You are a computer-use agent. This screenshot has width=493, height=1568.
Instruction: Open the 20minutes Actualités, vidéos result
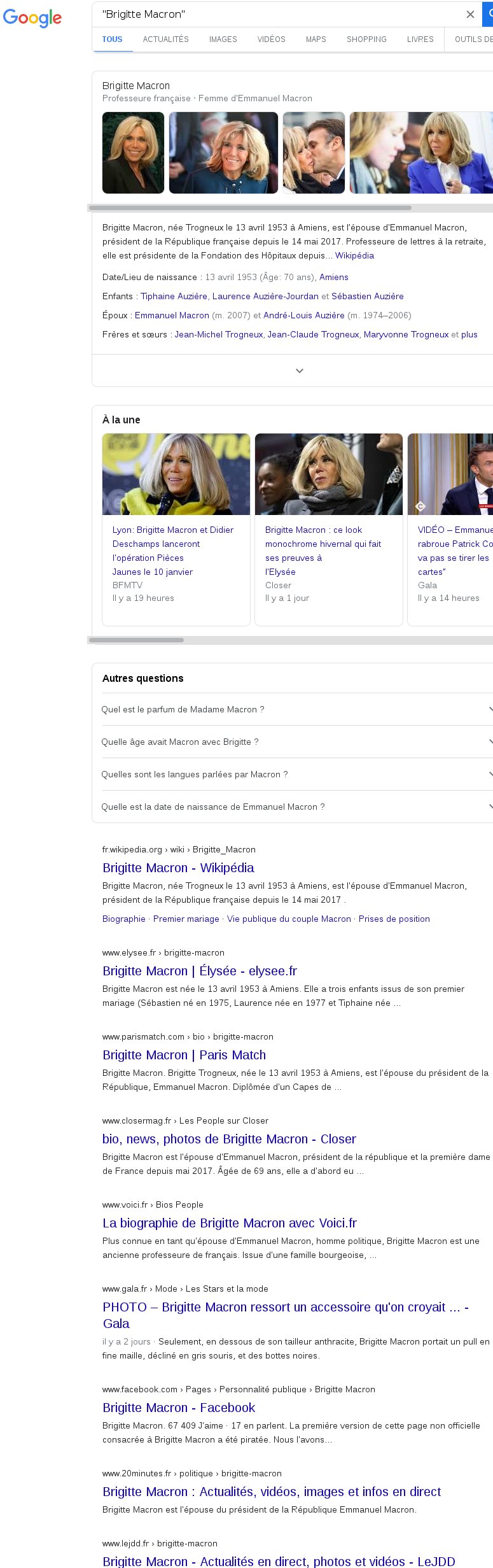272,1492
